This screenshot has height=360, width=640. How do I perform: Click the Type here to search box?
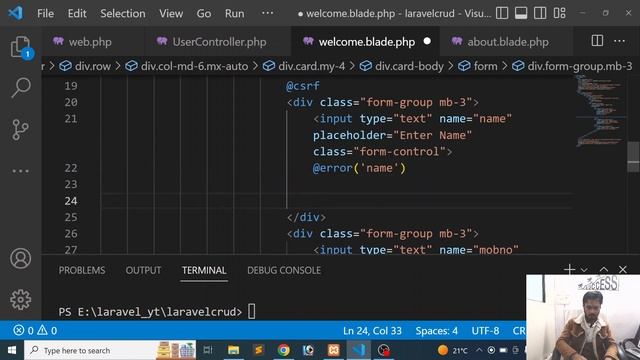[110, 350]
